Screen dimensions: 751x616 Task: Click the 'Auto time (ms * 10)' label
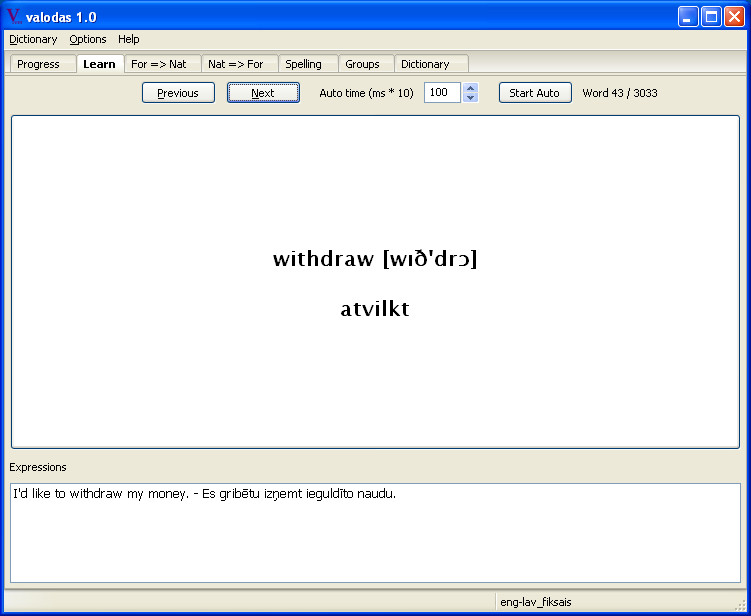[x=366, y=93]
